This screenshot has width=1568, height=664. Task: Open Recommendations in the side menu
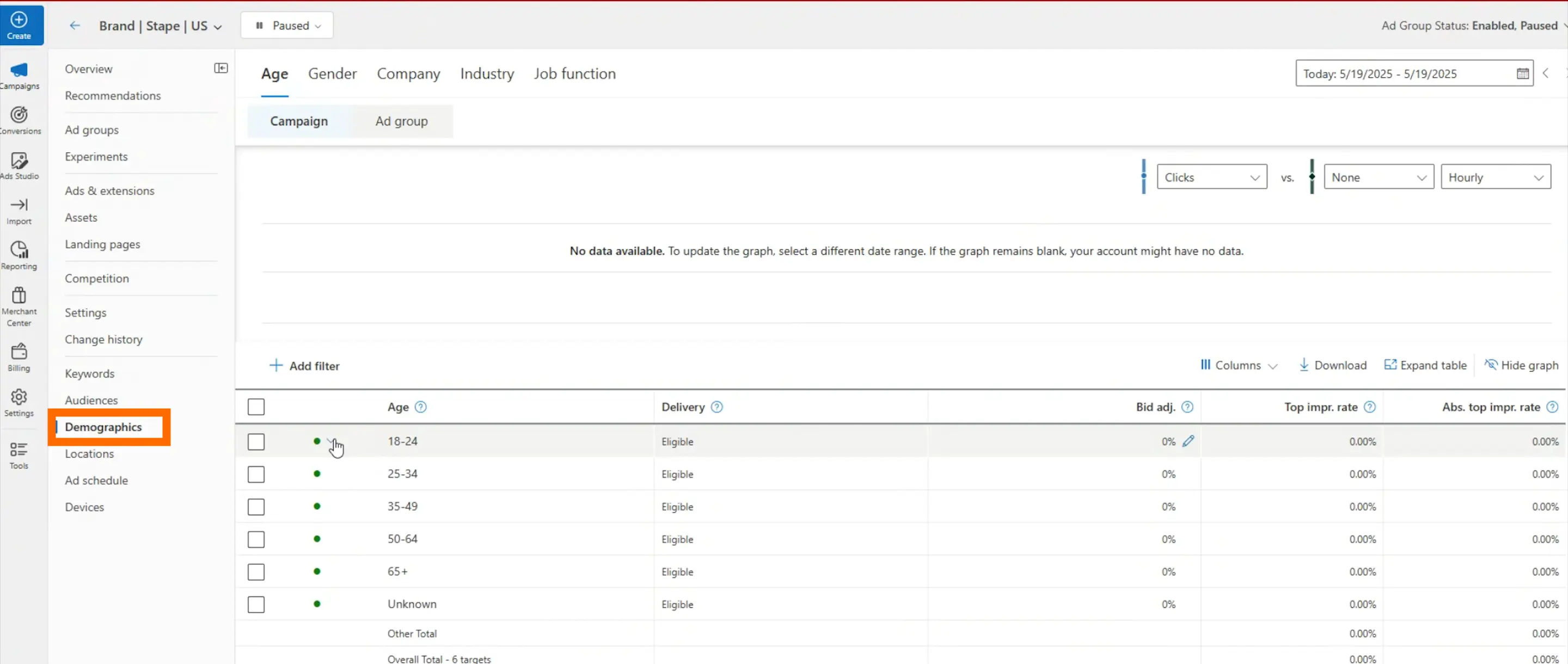113,96
